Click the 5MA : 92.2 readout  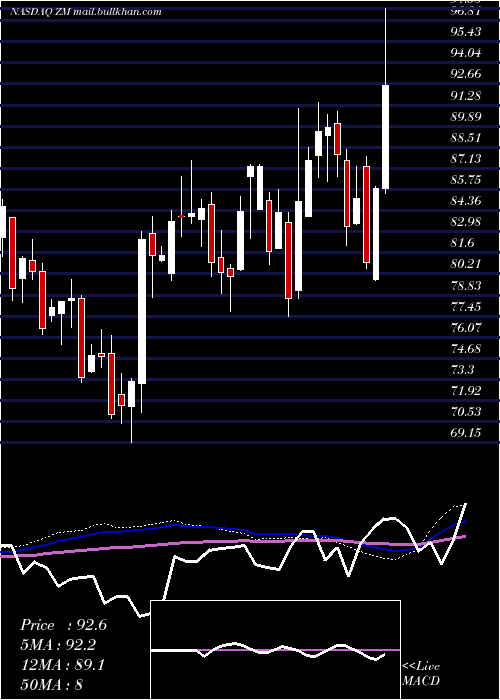58,645
